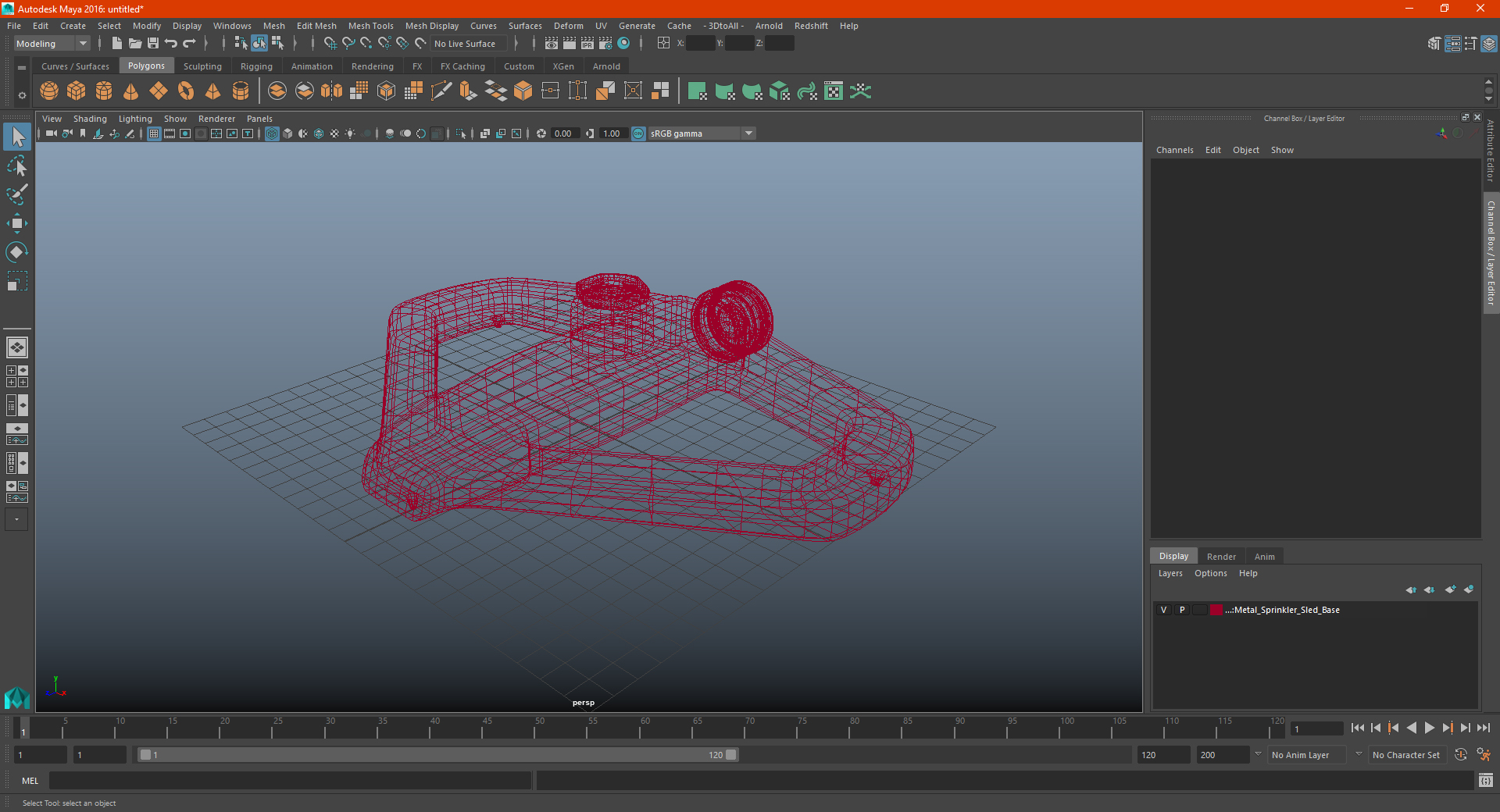Click the Mirror geometry shelf icon
This screenshot has height=812, width=1500.
click(332, 91)
